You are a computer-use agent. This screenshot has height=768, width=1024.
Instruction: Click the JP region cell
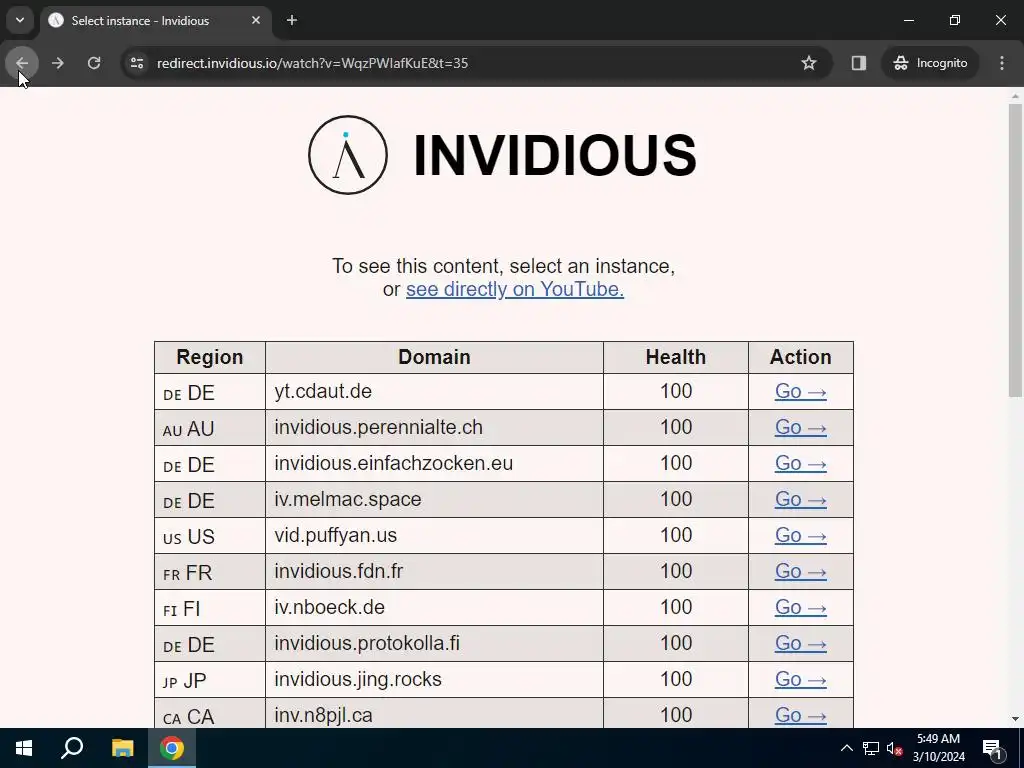210,680
